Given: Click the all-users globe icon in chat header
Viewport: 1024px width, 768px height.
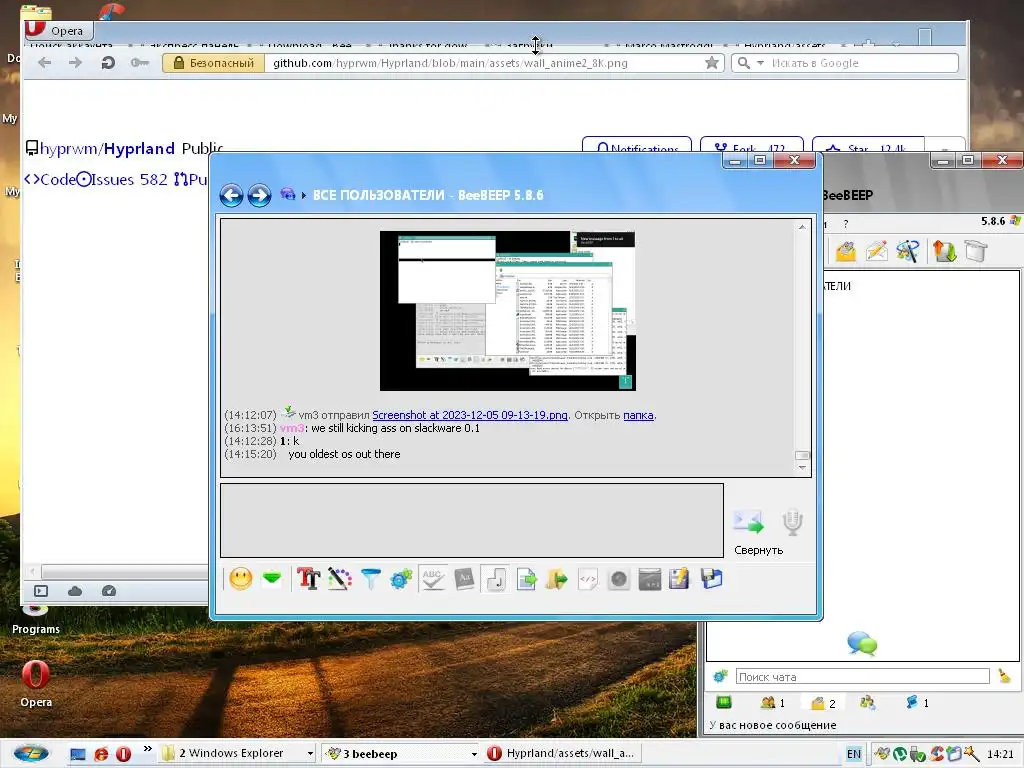Looking at the screenshot, I should (287, 194).
